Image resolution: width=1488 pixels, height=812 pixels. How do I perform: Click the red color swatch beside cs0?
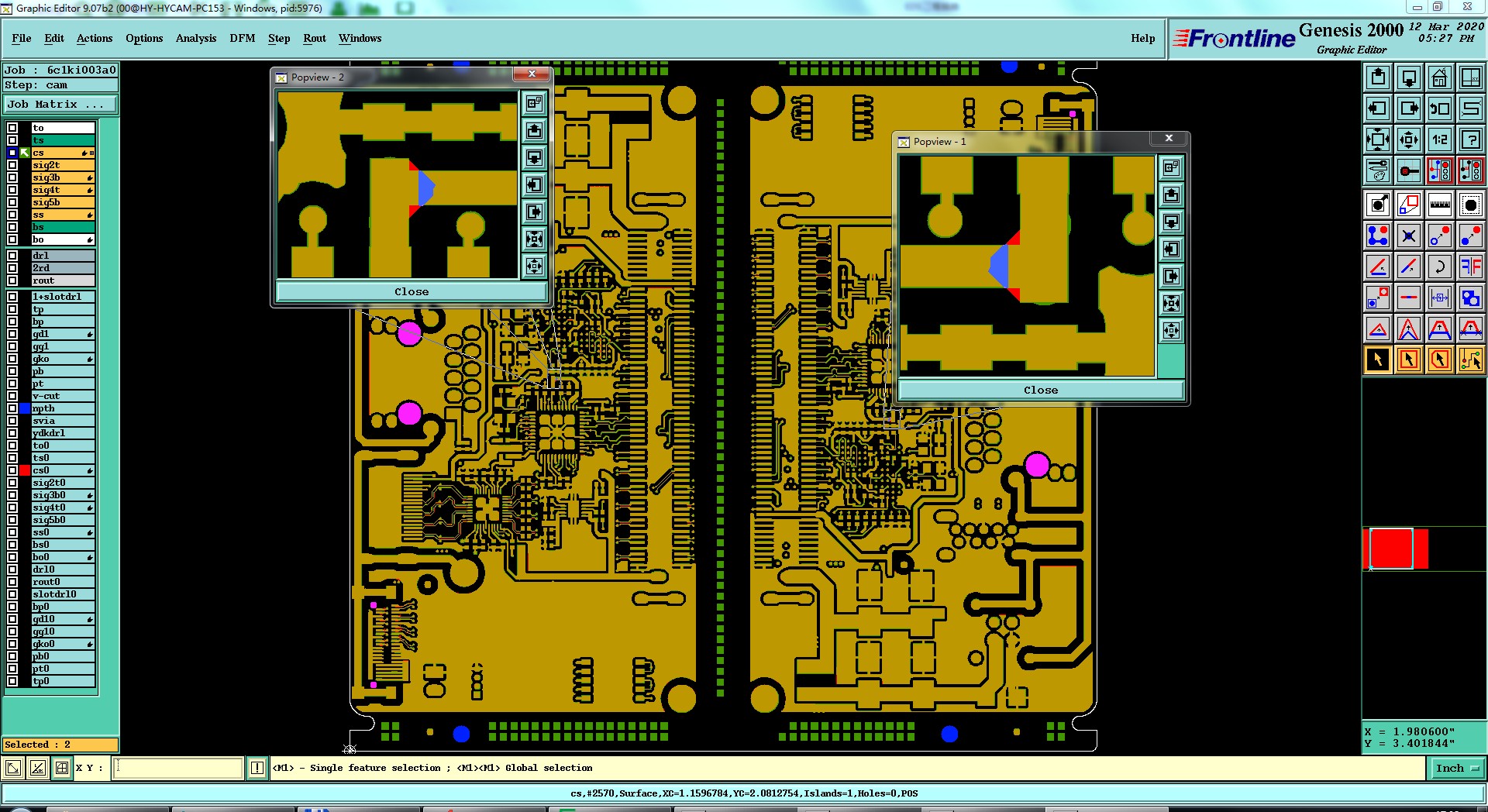[25, 470]
